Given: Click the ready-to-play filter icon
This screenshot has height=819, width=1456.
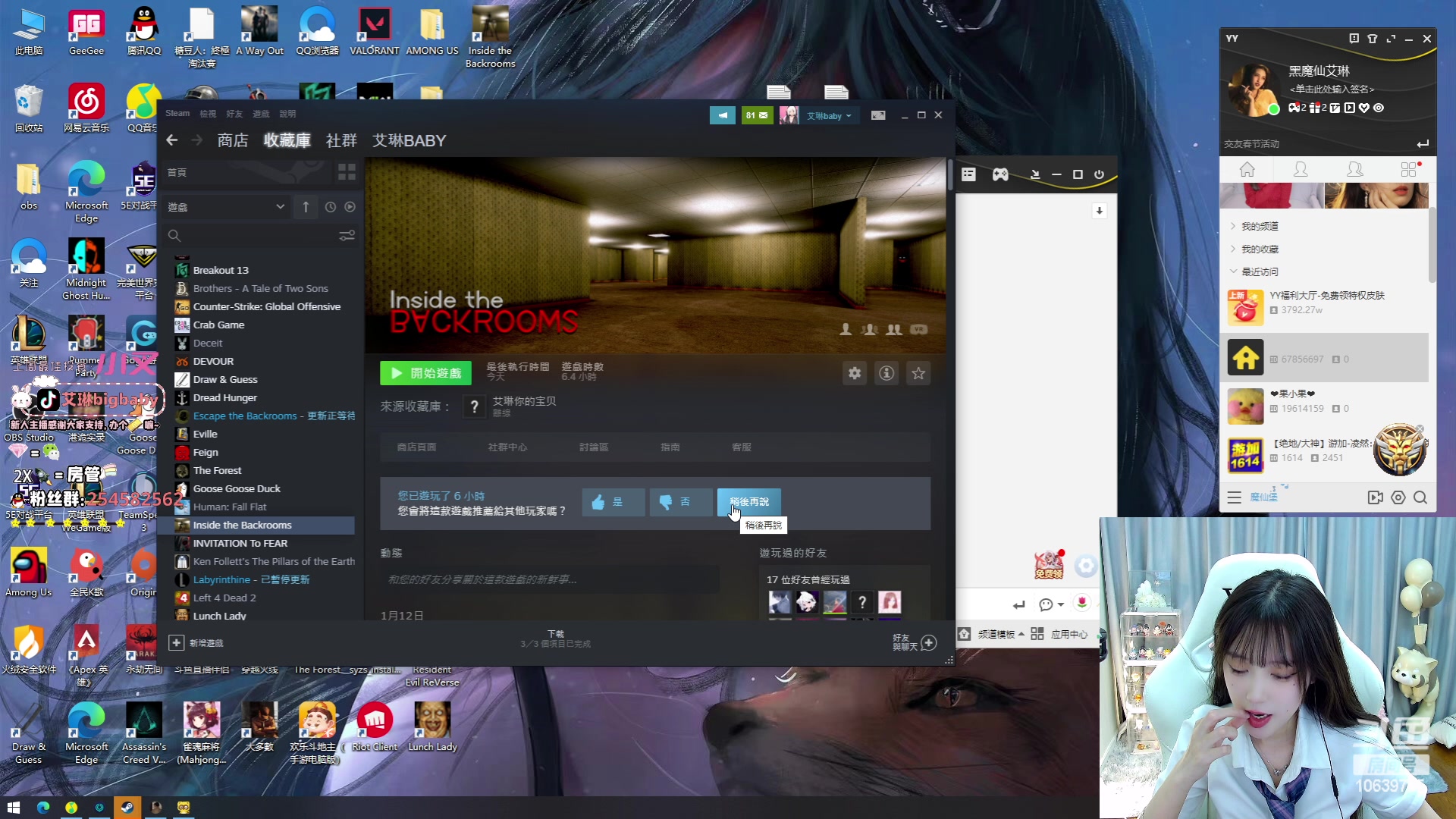Looking at the screenshot, I should pos(350,207).
